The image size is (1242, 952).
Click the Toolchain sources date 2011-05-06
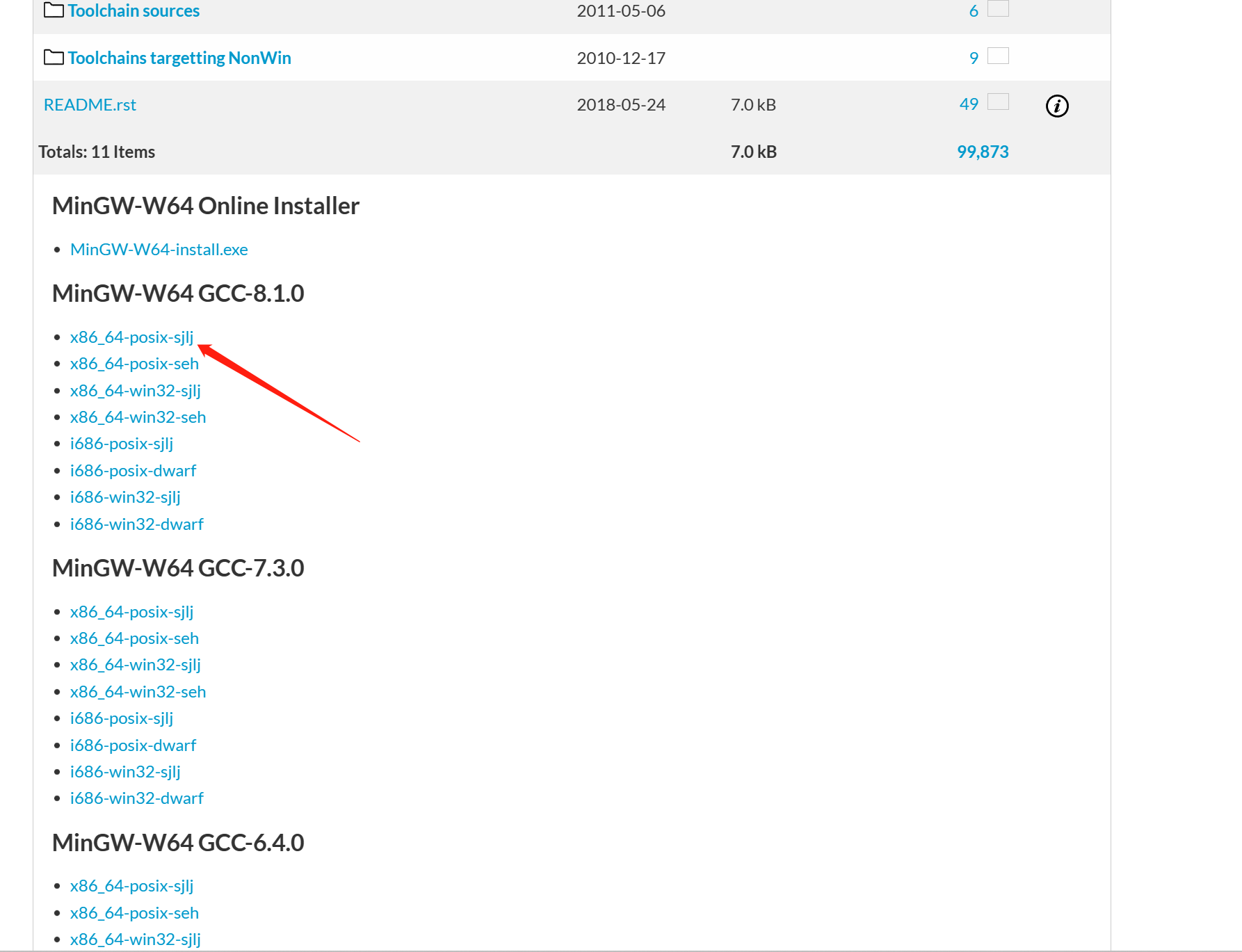[x=621, y=11]
